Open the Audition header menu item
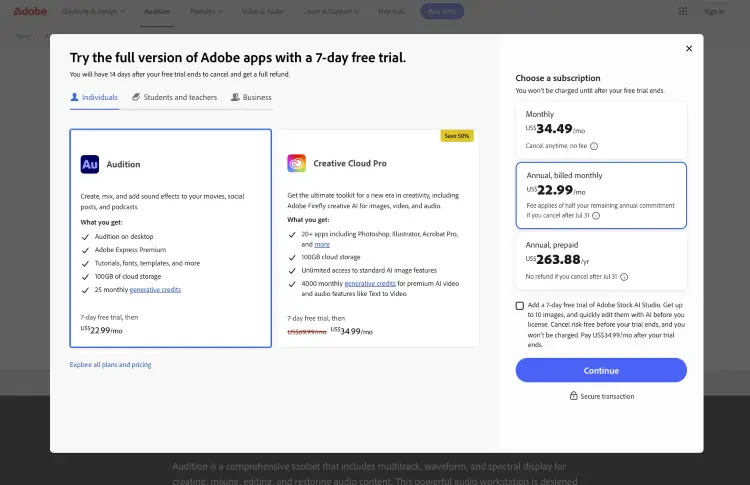 pos(157,11)
